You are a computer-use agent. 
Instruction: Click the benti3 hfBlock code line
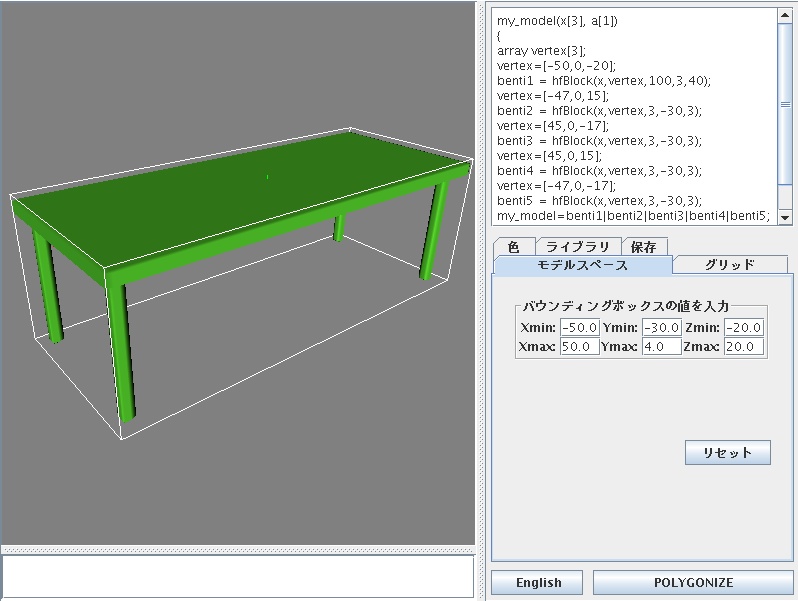600,140
